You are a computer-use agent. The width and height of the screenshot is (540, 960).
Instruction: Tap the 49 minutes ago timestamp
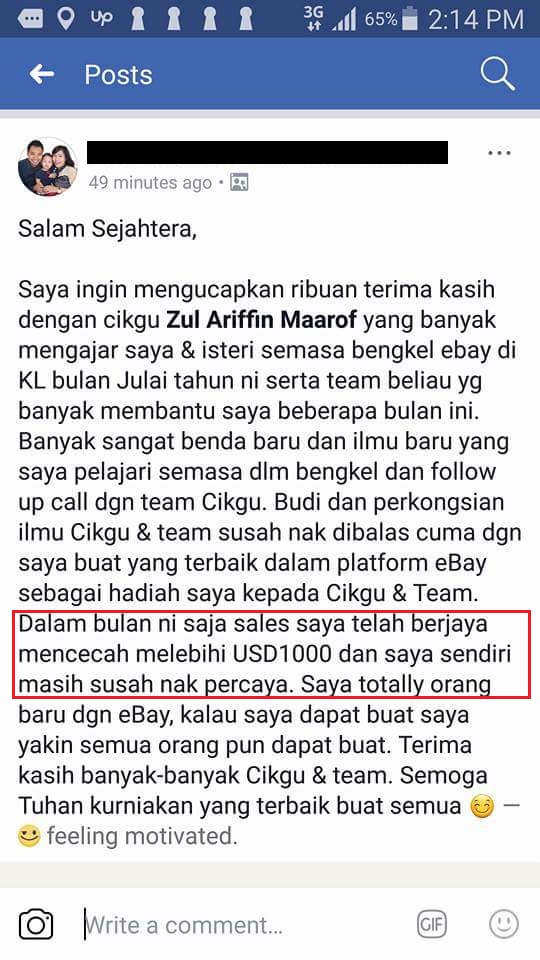(150, 182)
